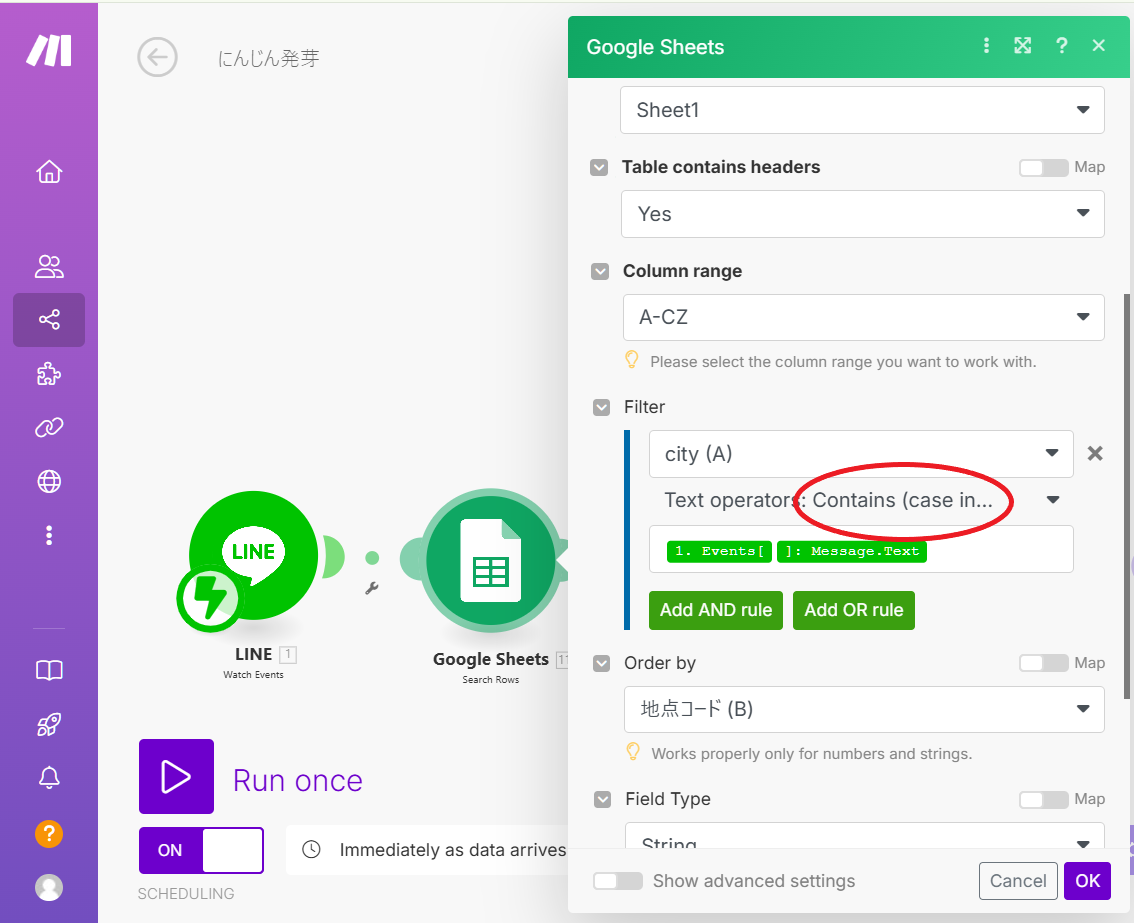Open the A-CZ column range dropdown
This screenshot has width=1134, height=923.
pyautogui.click(x=864, y=318)
